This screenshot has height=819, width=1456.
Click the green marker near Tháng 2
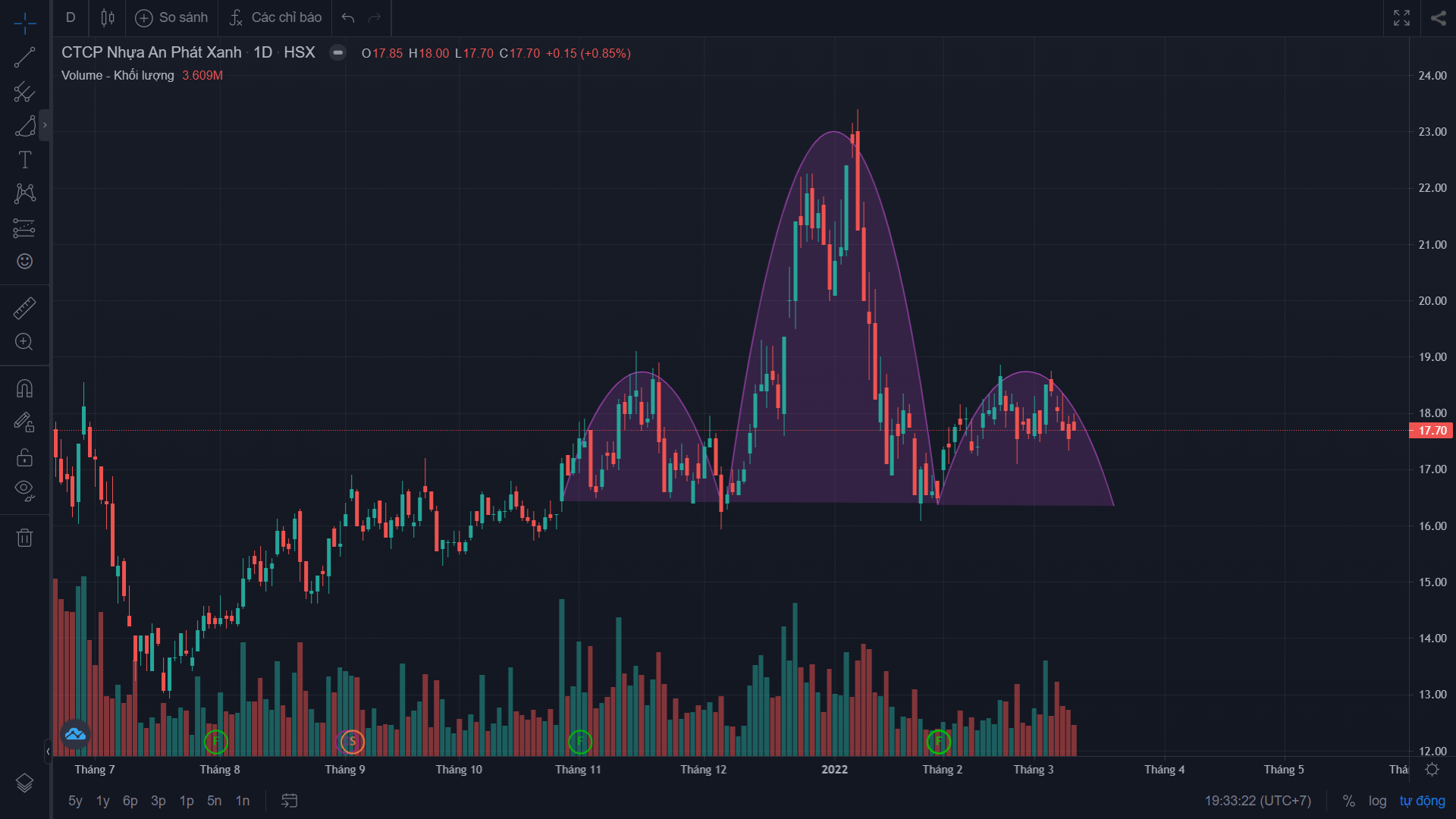(939, 742)
